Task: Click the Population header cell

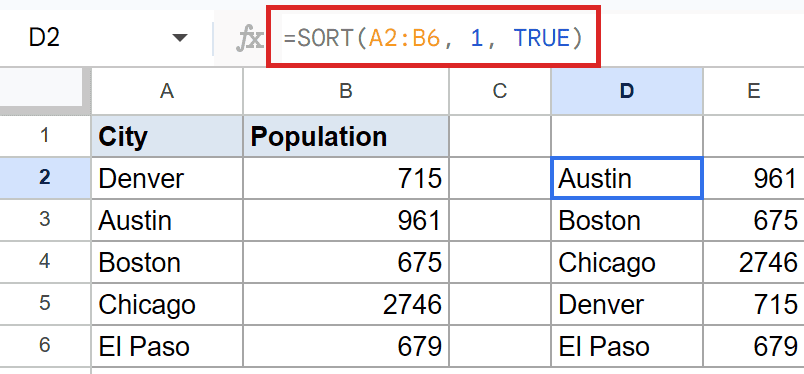Action: coord(346,136)
